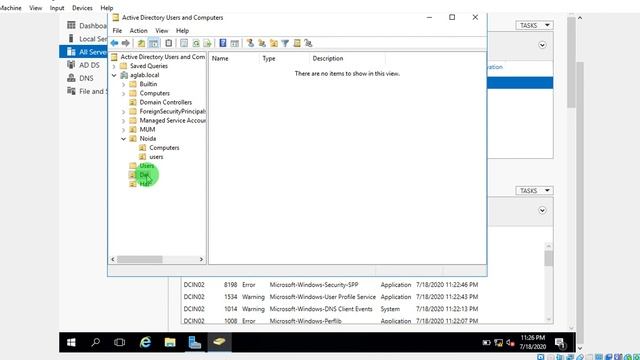
Task: Select the root Active Directory Users and Computers node
Action: click(x=162, y=57)
